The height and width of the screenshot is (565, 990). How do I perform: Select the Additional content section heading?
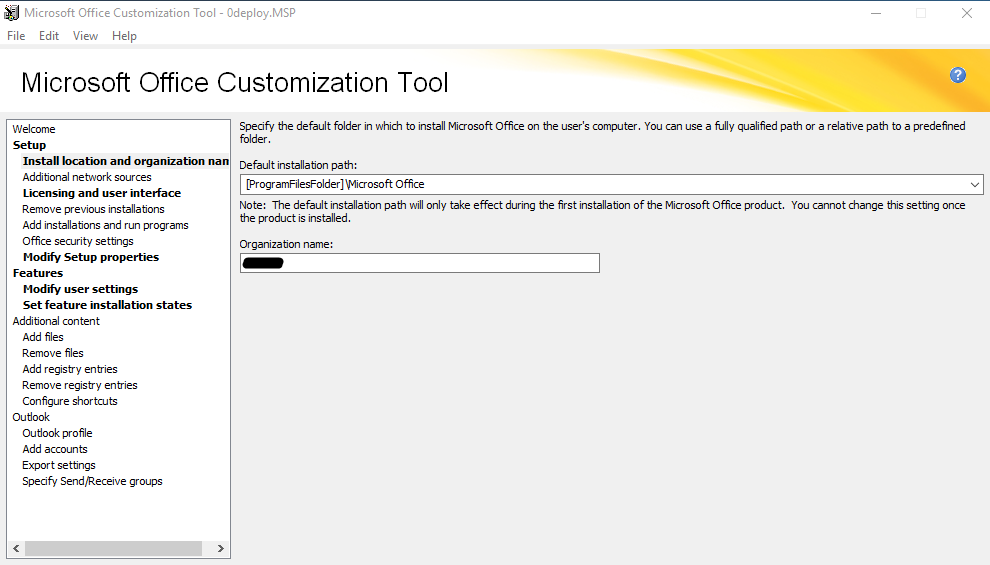pos(56,321)
